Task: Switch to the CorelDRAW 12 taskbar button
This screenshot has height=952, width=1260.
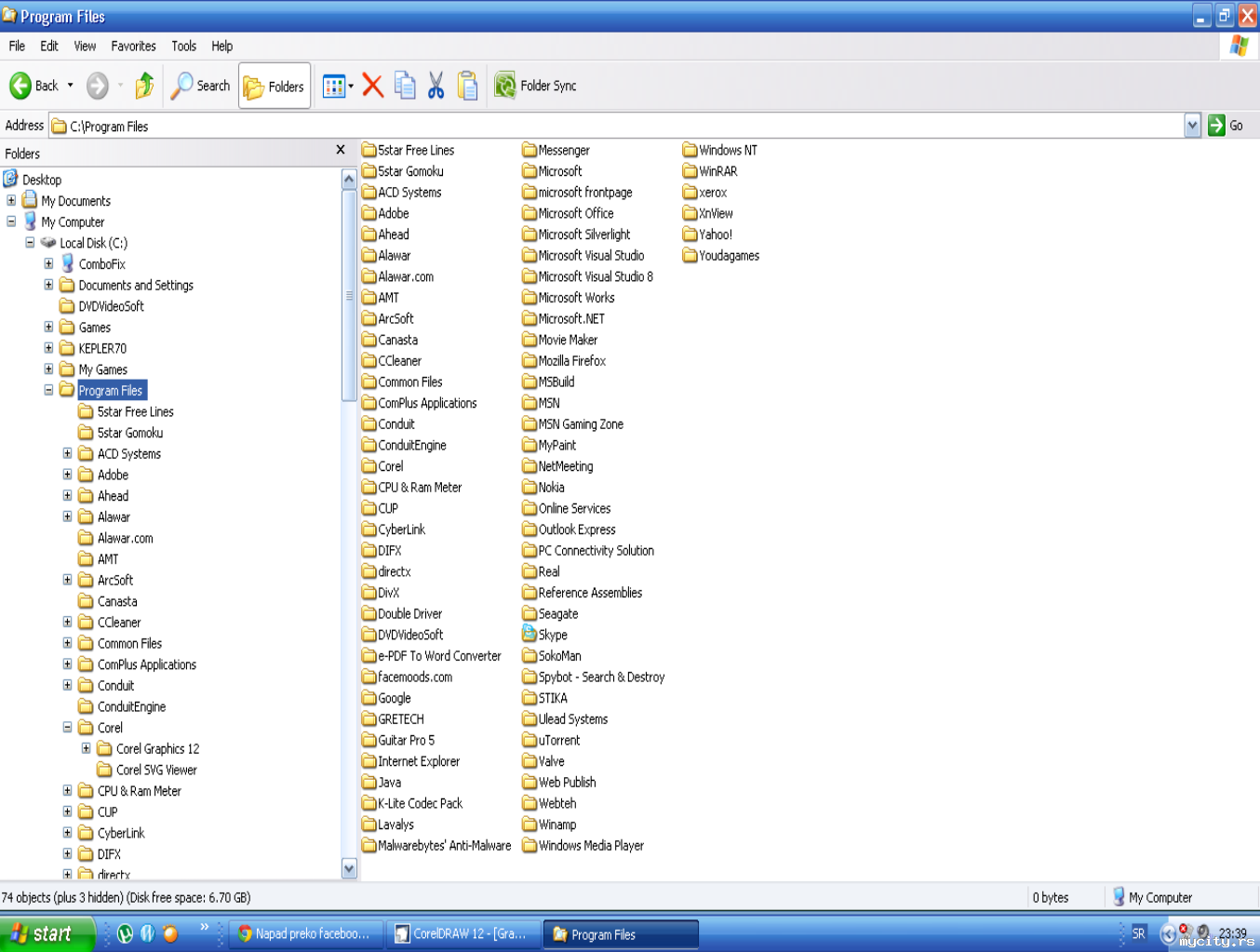Action: coord(462,934)
